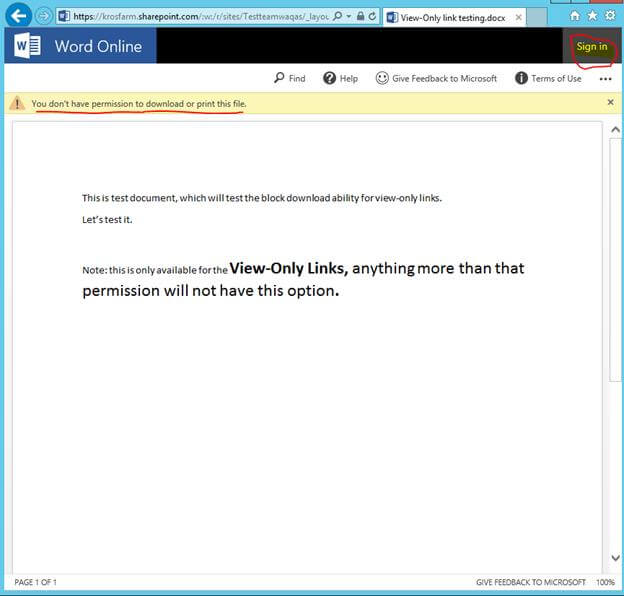624x596 pixels.
Task: Click the security lock icon
Action: (360, 16)
